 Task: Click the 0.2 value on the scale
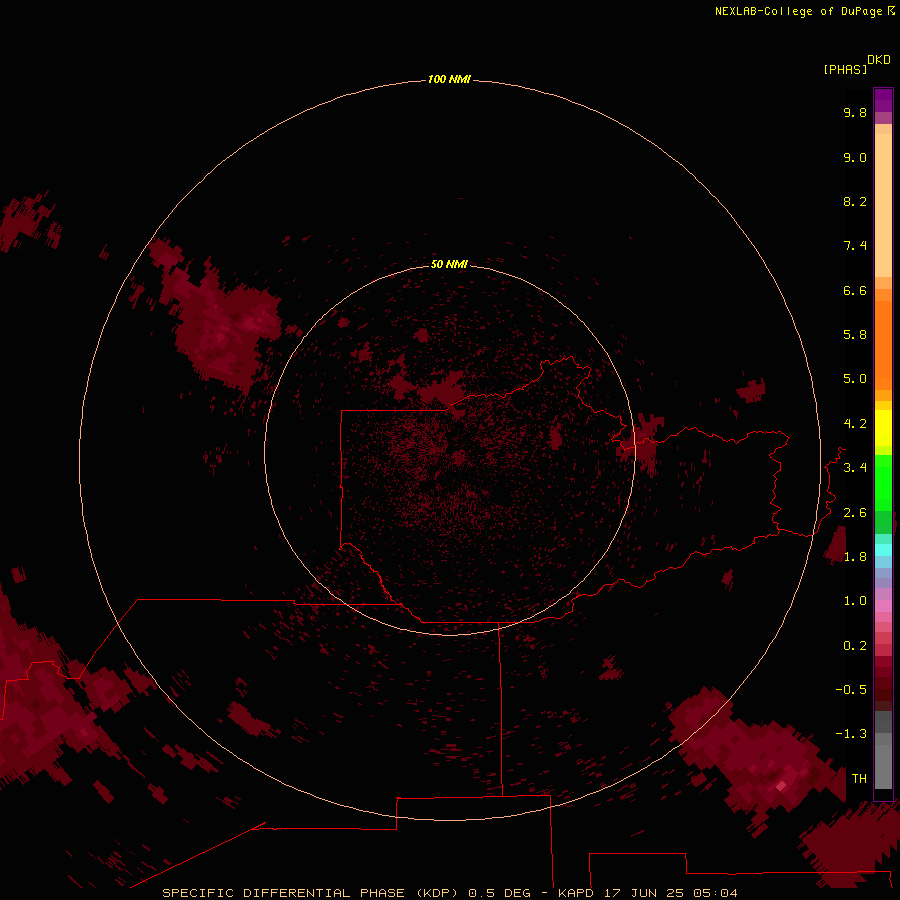(855, 646)
